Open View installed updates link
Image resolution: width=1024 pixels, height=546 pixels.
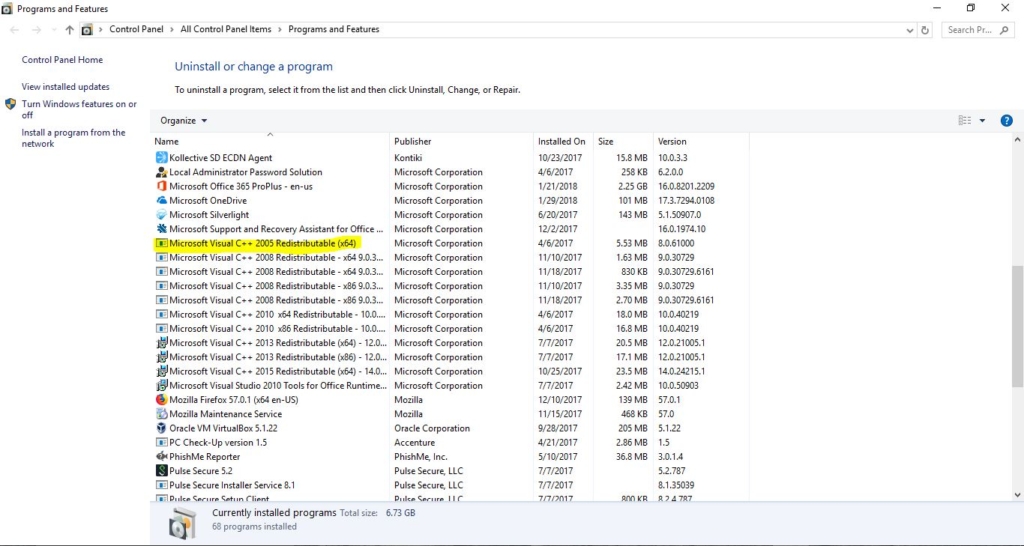[66, 87]
